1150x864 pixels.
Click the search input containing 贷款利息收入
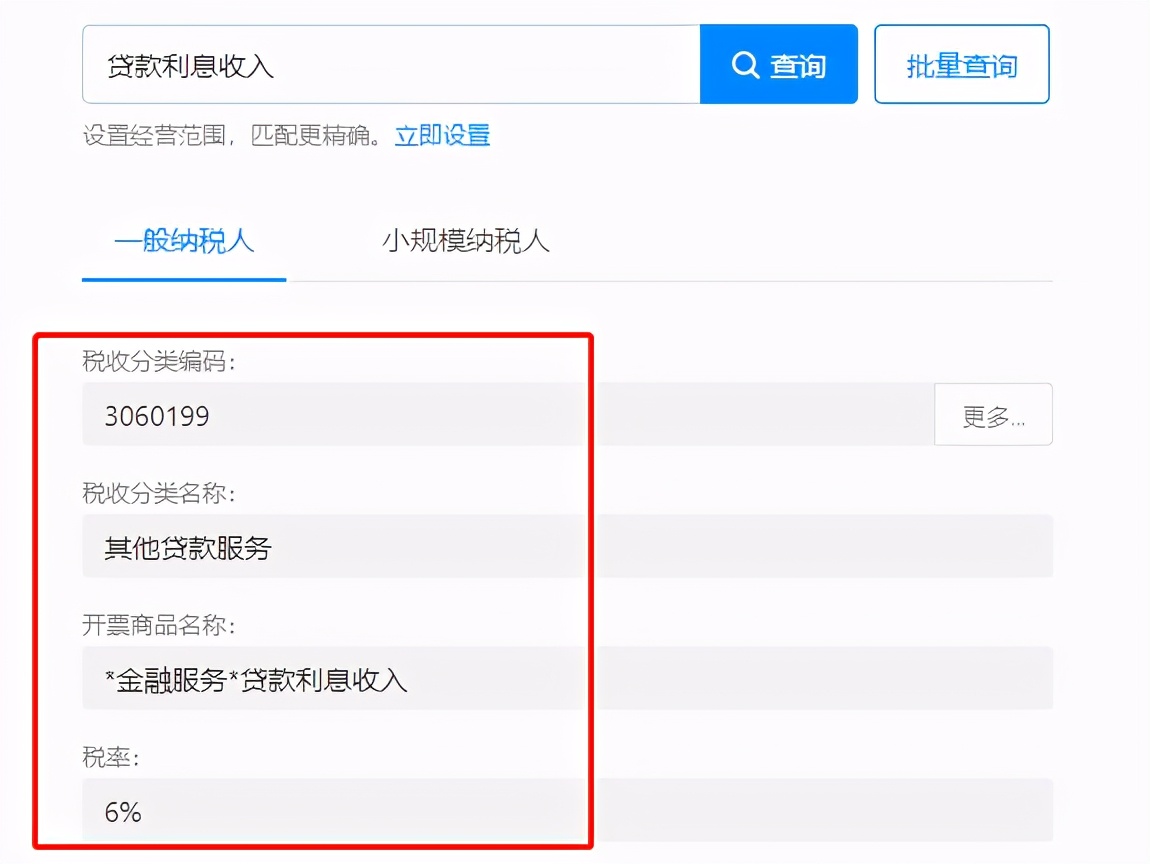pos(390,64)
